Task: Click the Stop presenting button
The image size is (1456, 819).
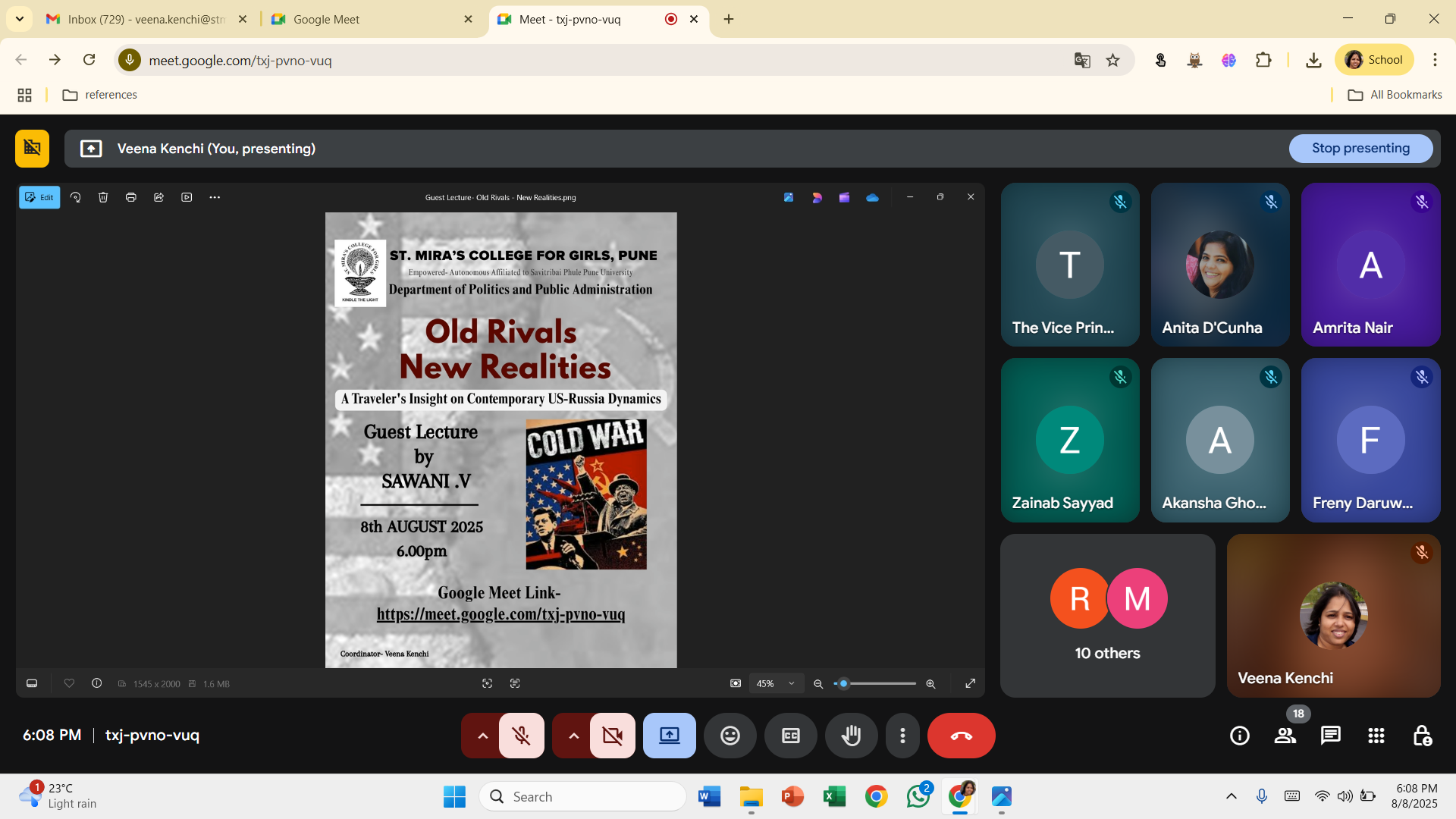Action: [1360, 149]
